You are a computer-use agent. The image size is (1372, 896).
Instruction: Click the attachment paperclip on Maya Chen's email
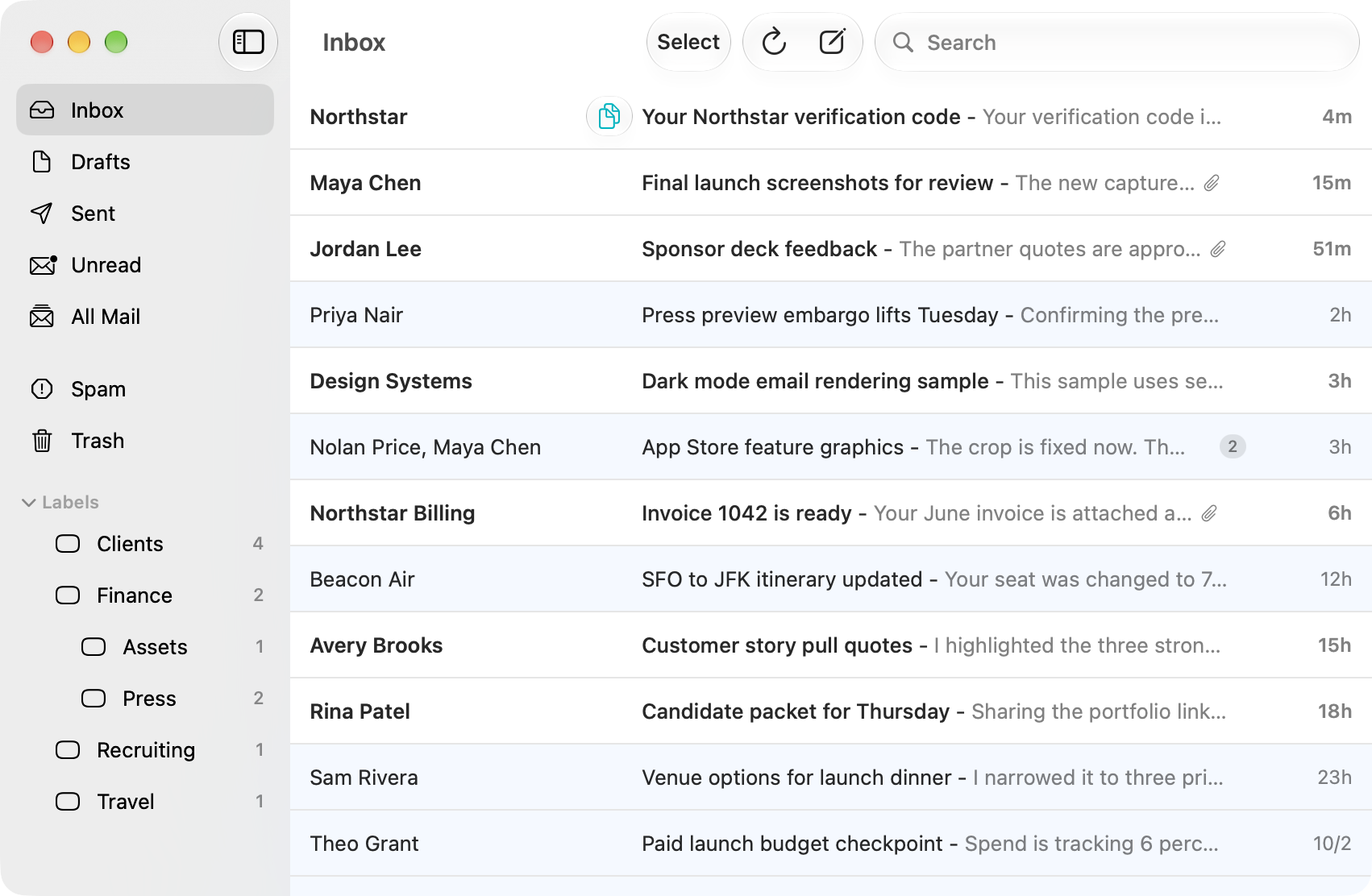tap(1212, 183)
